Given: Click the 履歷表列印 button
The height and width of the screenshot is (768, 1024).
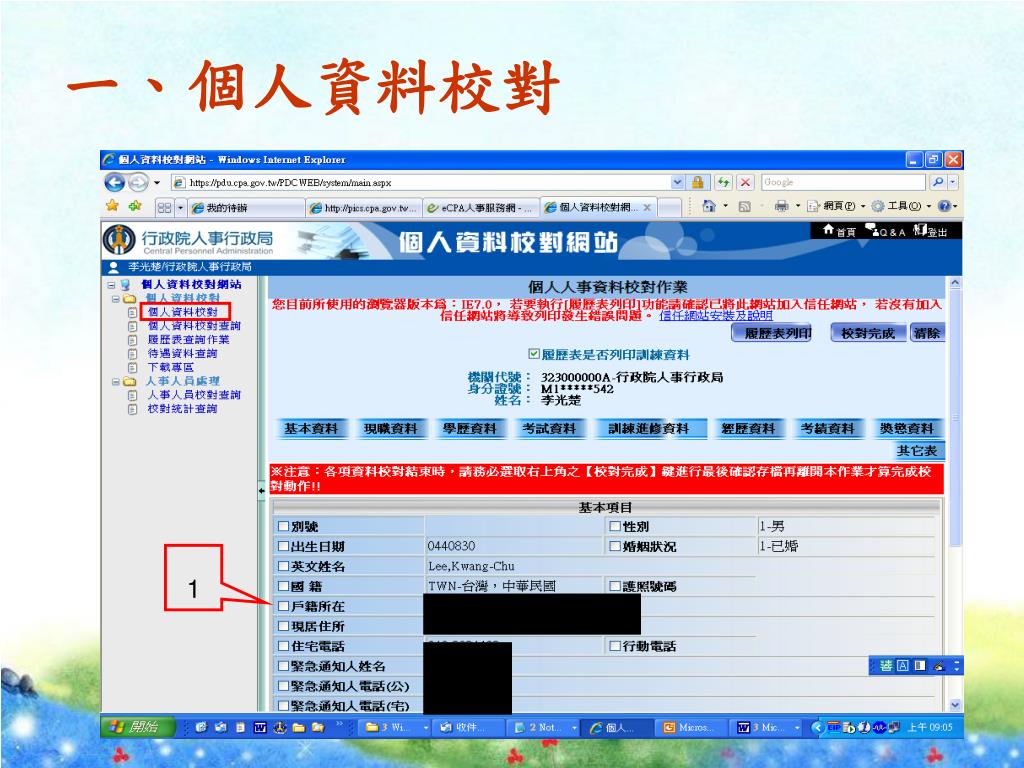Looking at the screenshot, I should tap(772, 333).
